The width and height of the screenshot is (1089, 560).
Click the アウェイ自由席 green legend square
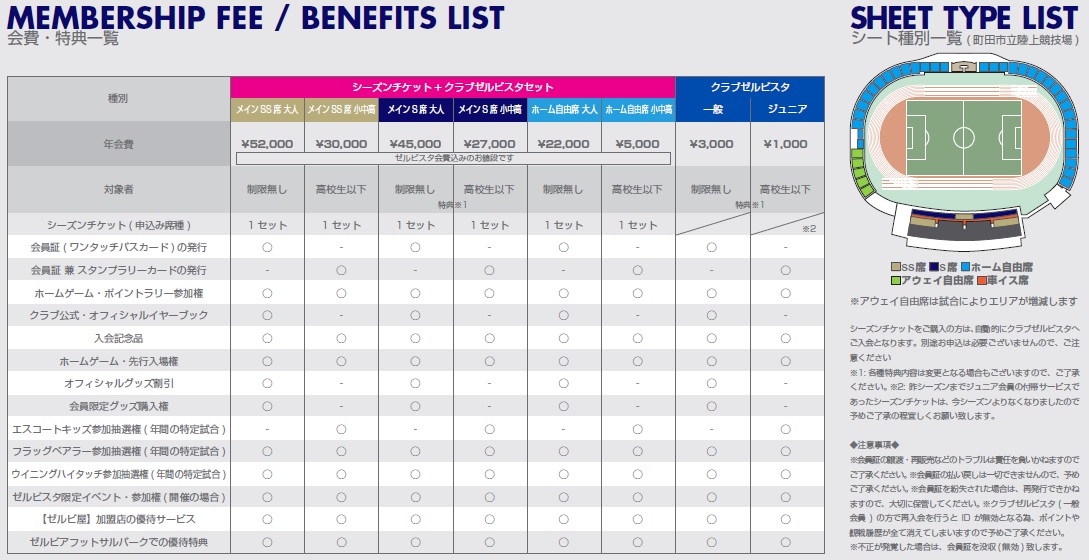896,280
